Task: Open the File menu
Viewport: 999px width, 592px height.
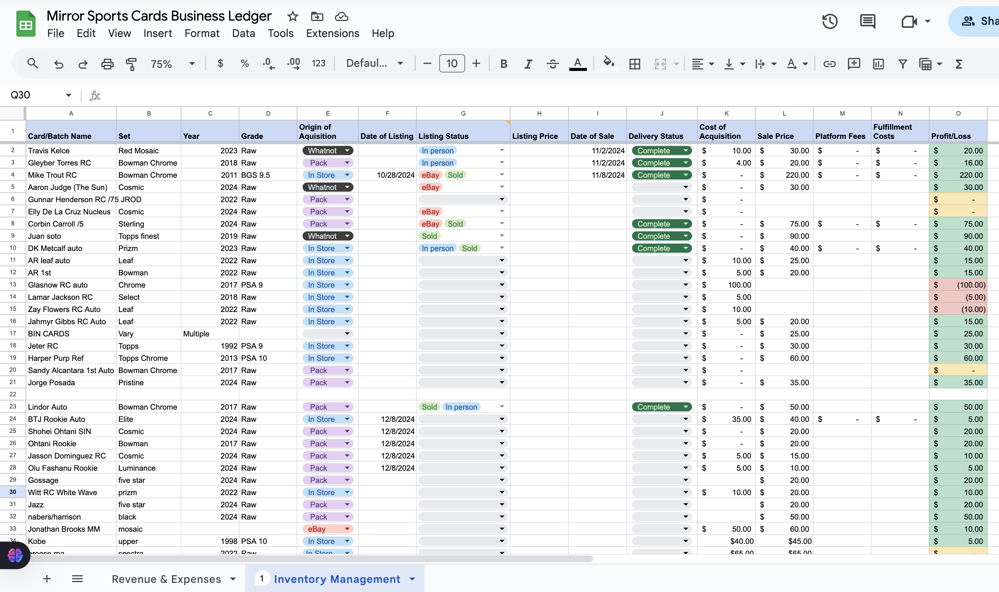Action: point(55,33)
